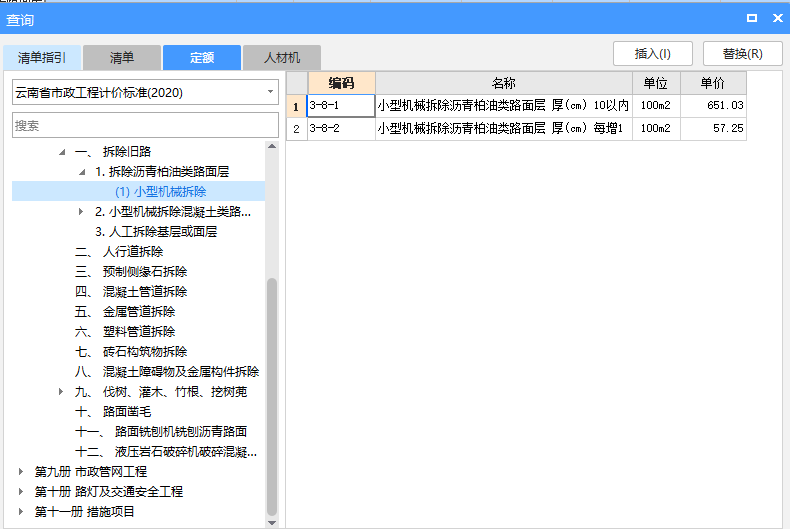The image size is (790, 529).
Task: Click the 单价 column header
Action: pos(713,83)
